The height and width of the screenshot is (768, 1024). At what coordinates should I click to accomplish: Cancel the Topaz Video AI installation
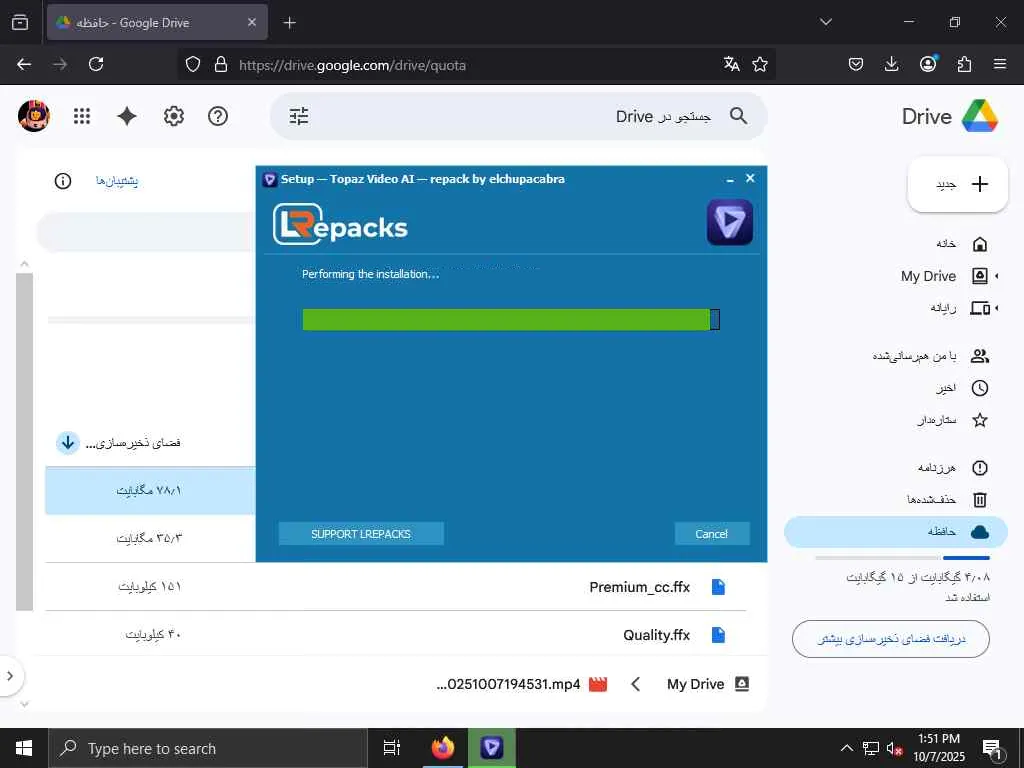(711, 534)
